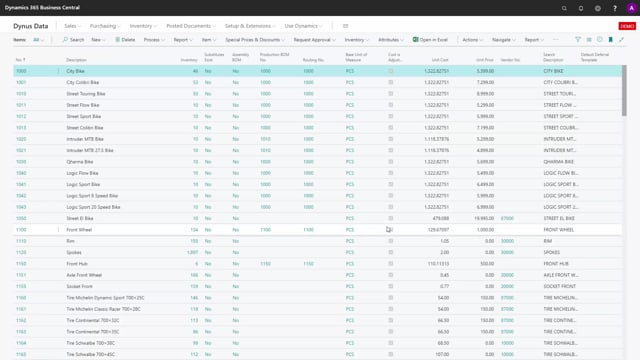640x360 pixels.
Task: Open row options for Front Wheel
Action: pos(58,230)
